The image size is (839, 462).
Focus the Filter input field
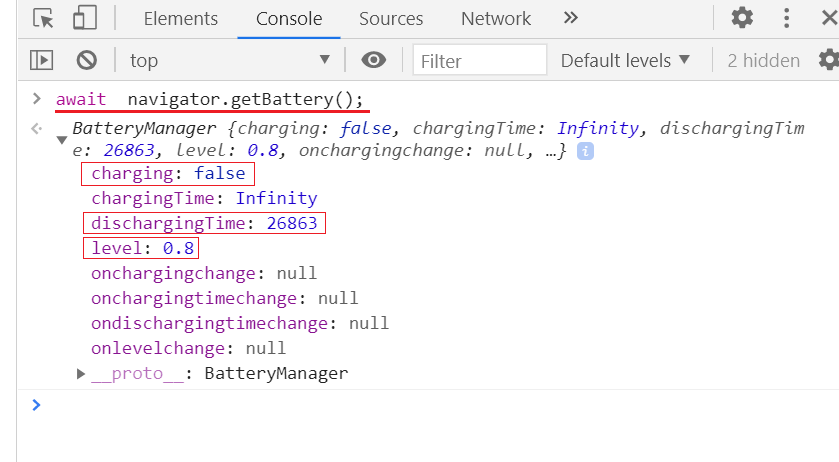coord(480,60)
